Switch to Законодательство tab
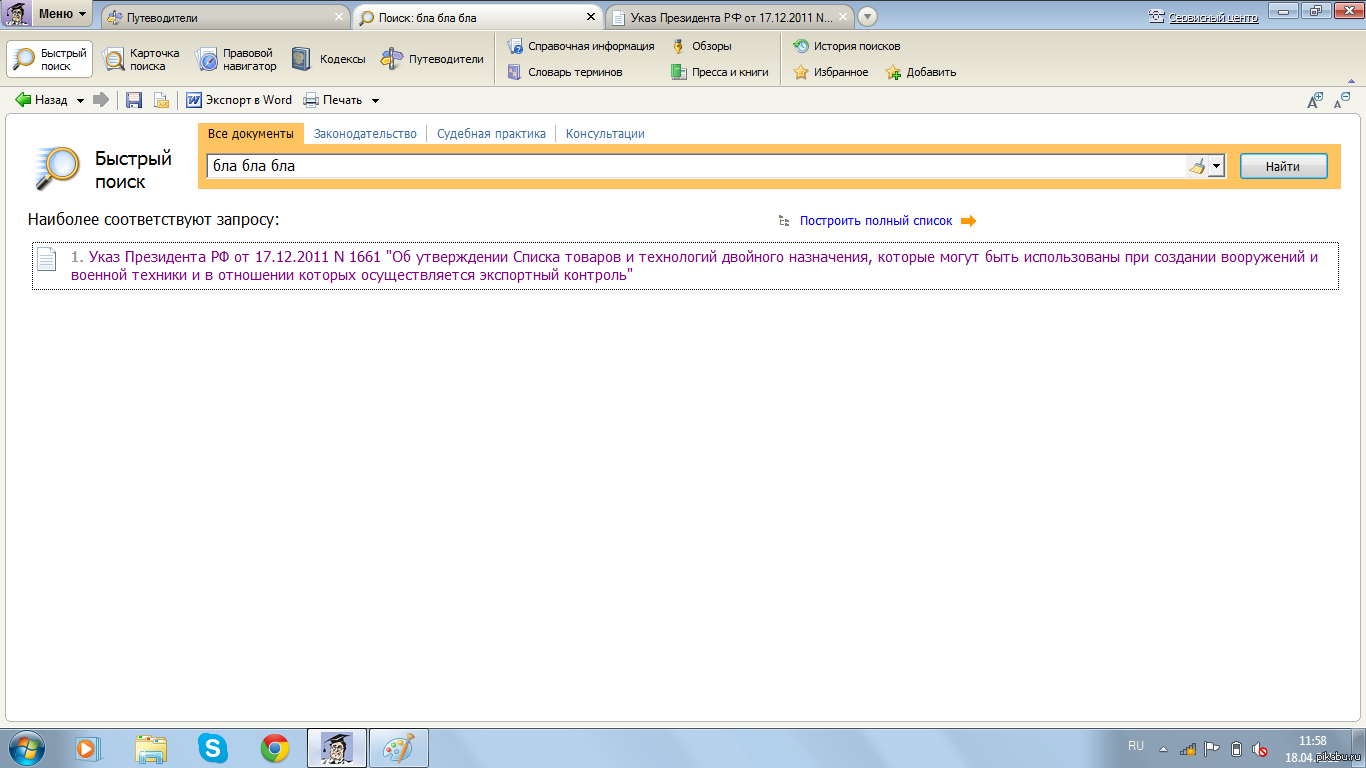1366x768 pixels. (365, 134)
